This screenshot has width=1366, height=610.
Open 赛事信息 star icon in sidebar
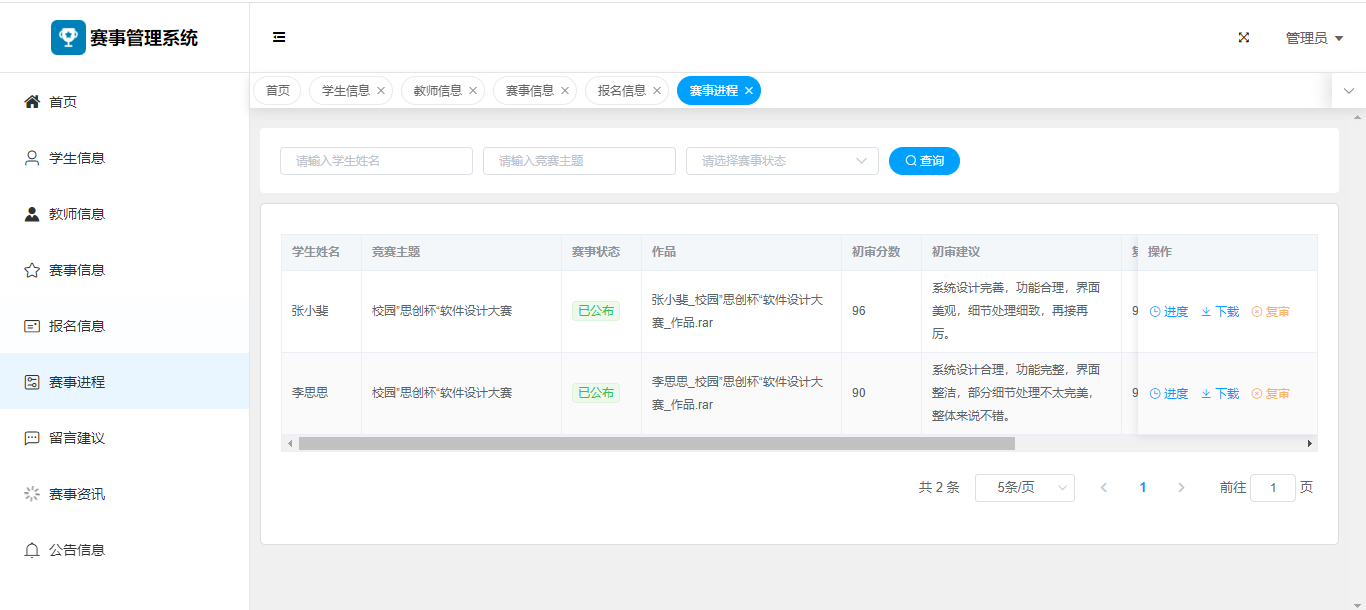pyautogui.click(x=32, y=270)
